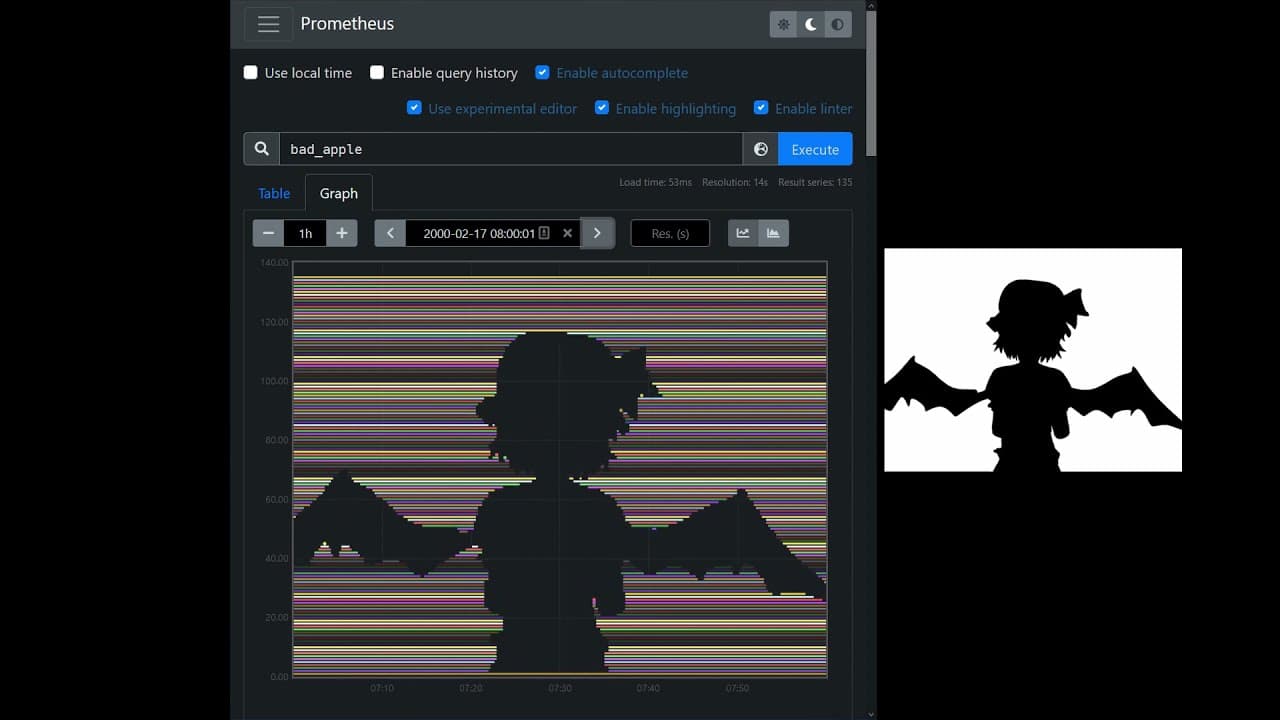Clear the end time with X icon
1280x720 pixels.
pyautogui.click(x=567, y=233)
